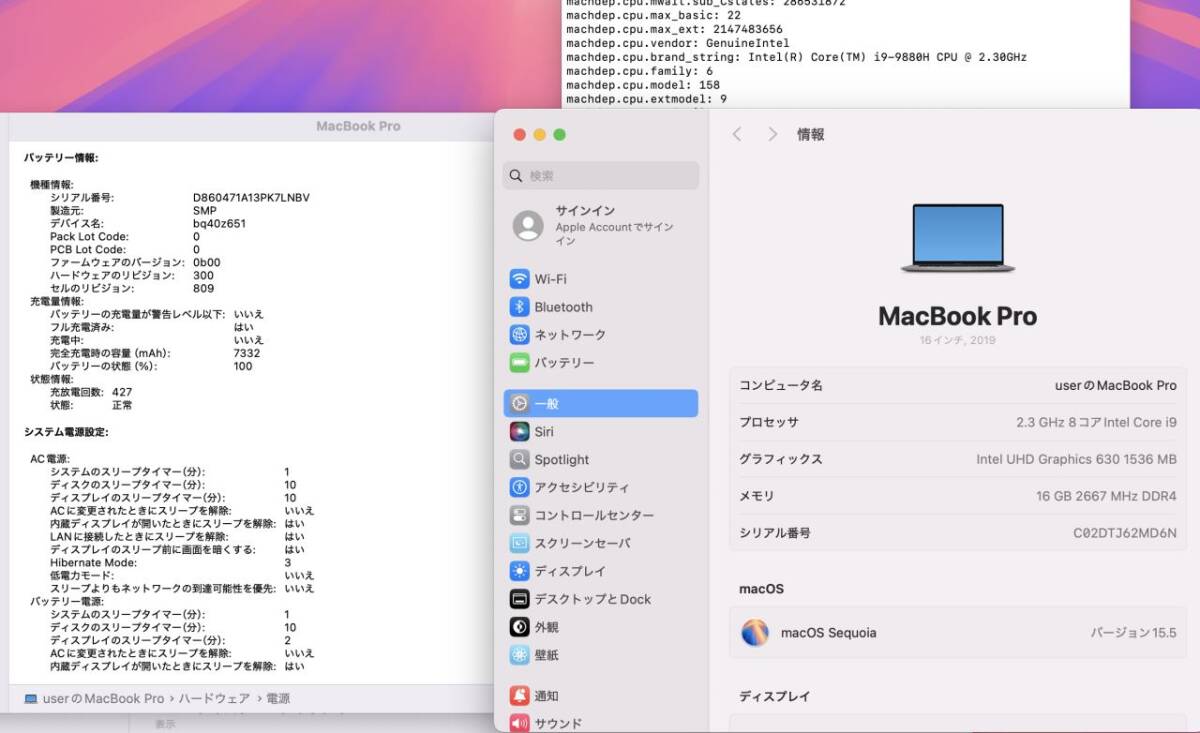
Task: Go back with the left chevron
Action: click(x=737, y=134)
